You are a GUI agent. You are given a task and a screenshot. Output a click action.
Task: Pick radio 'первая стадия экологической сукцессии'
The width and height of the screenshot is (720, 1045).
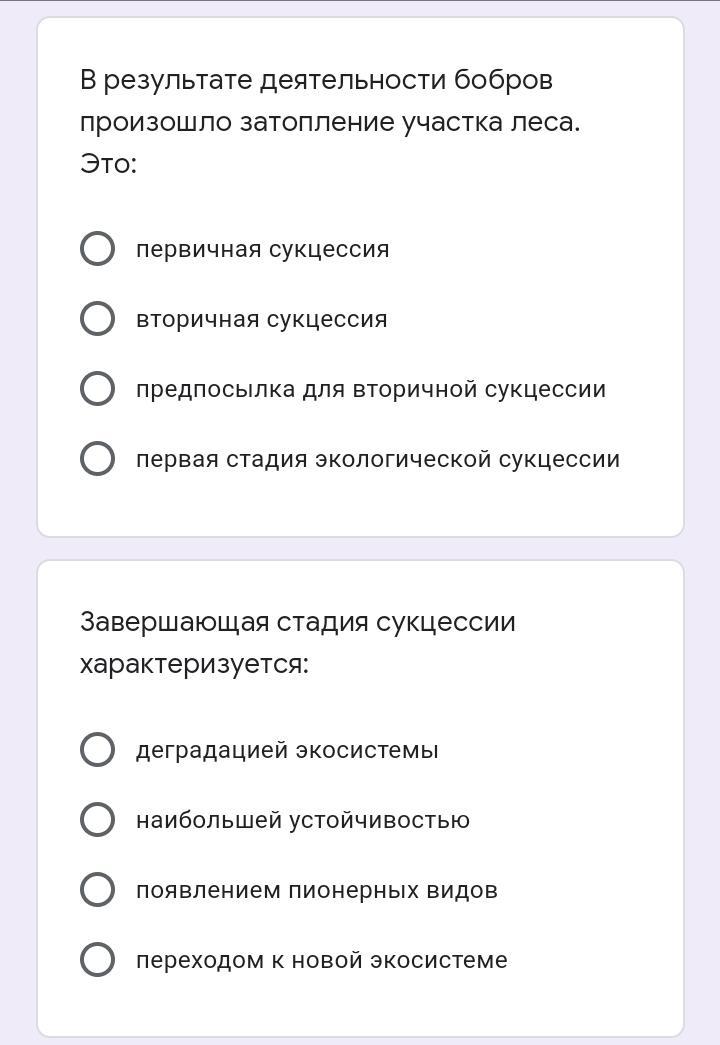tap(97, 459)
